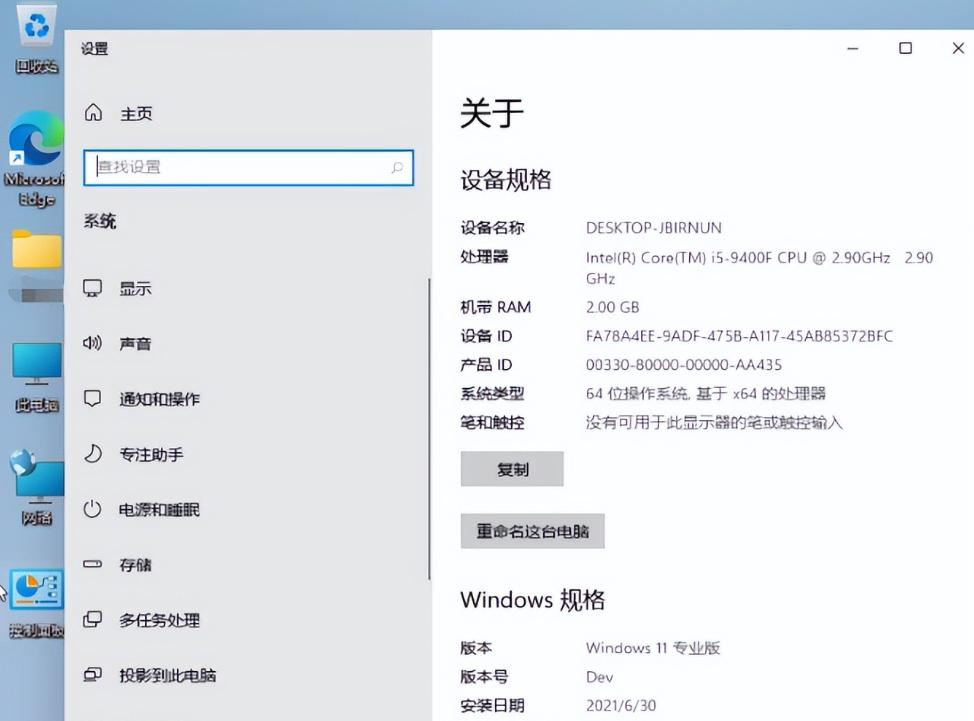Click device name DESKTOP-JBIRNUN
This screenshot has width=974, height=721.
tap(653, 228)
